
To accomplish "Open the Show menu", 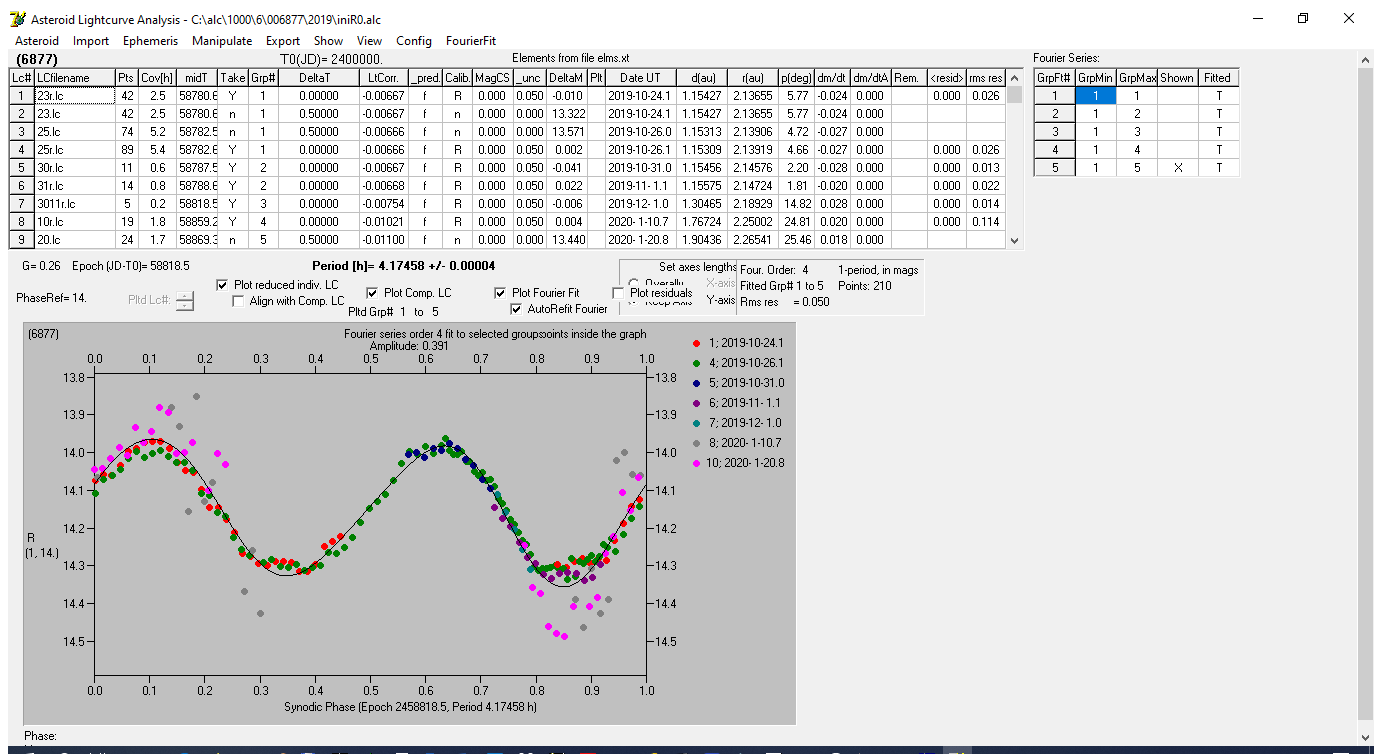I will (328, 41).
